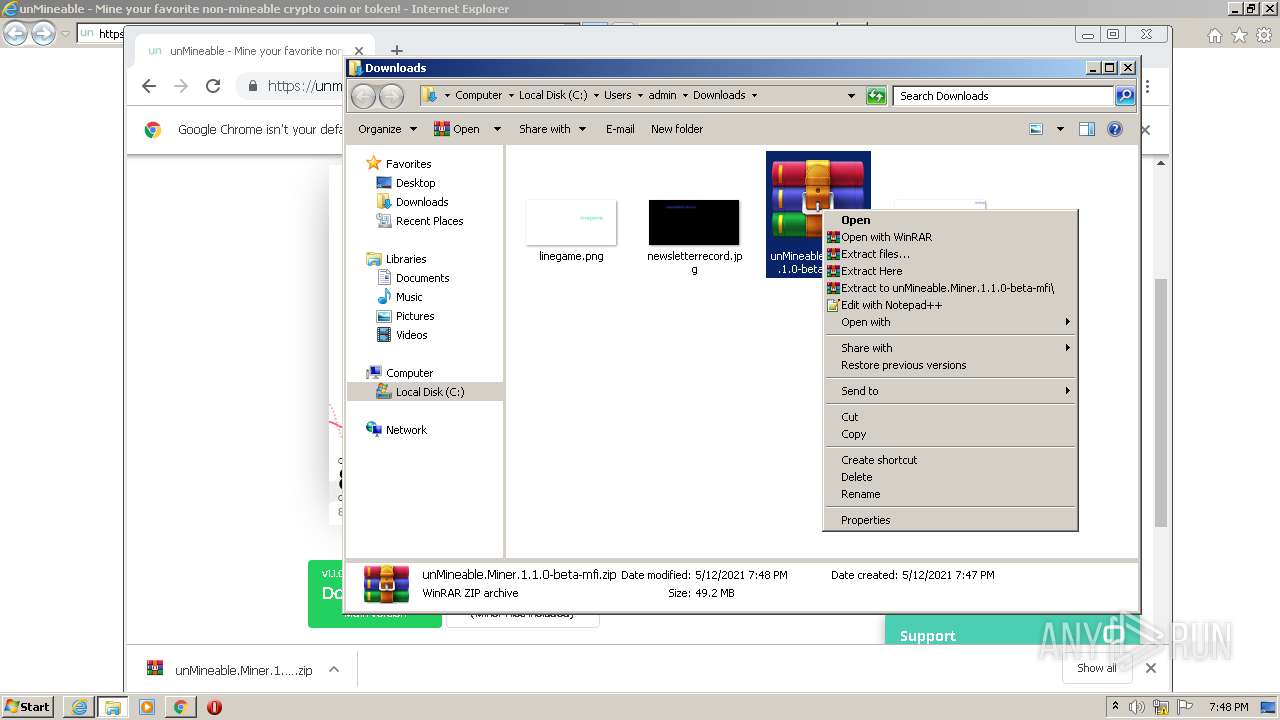Select Pictures library
This screenshot has height=720, width=1280.
[415, 316]
